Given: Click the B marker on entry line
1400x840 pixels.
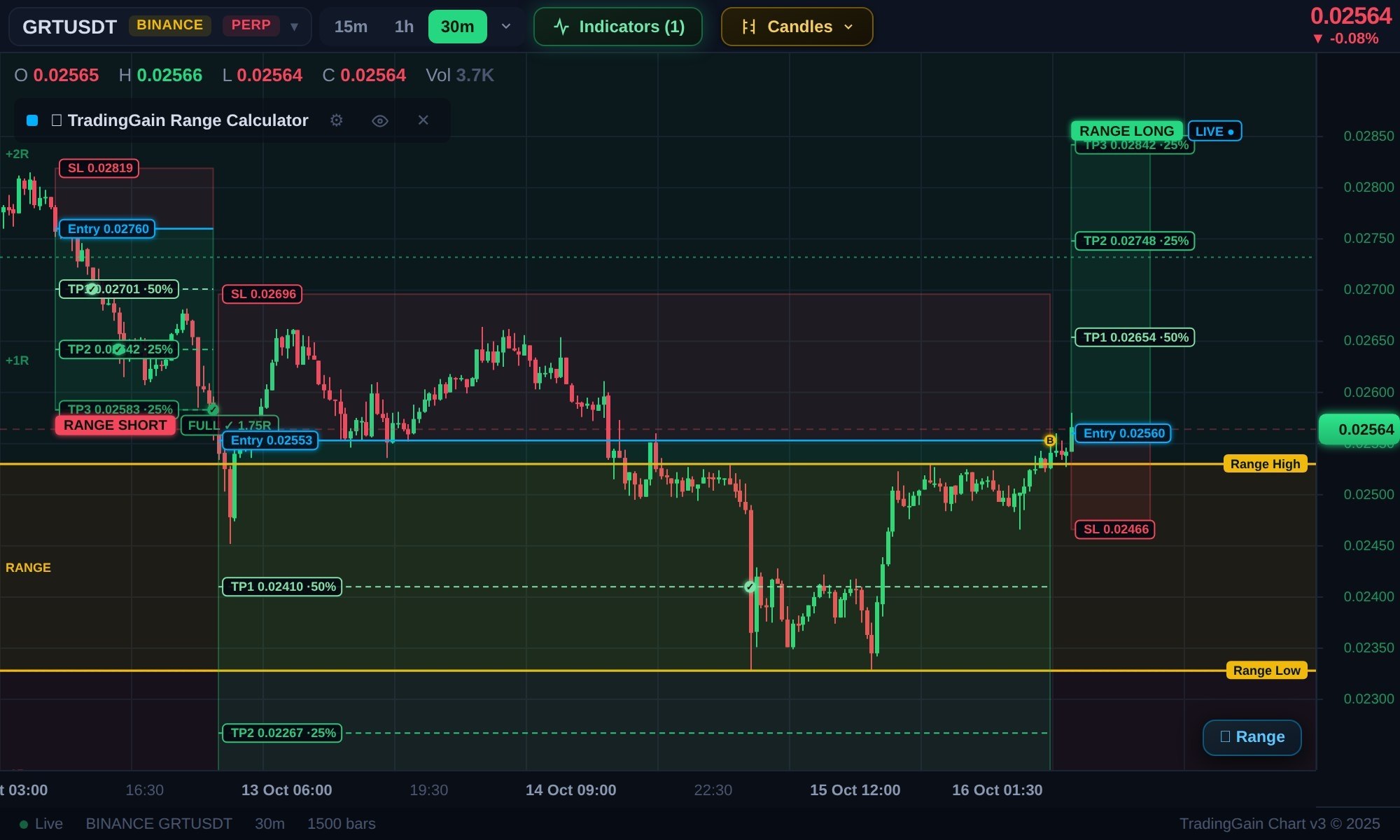Looking at the screenshot, I should point(1049,440).
